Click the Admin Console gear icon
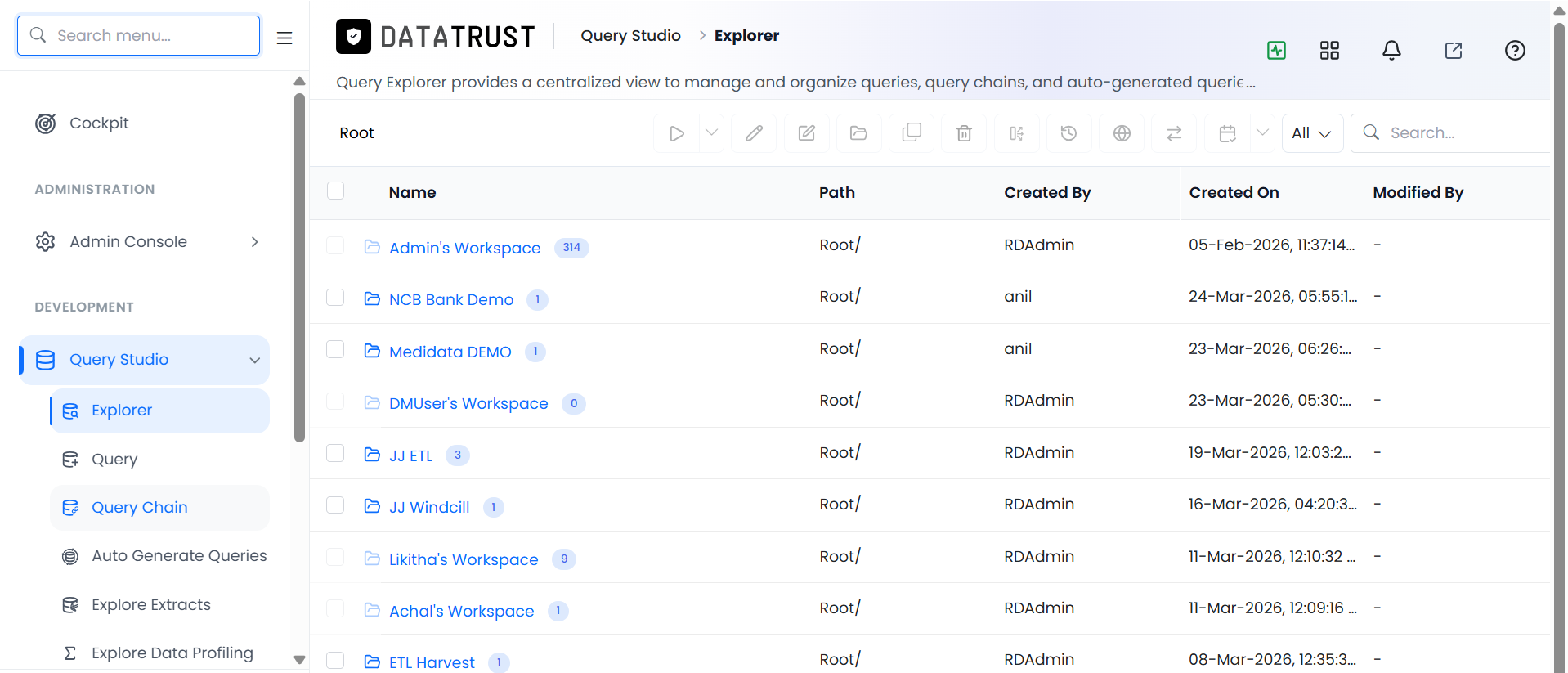Viewport: 1568px width, 673px height. [x=46, y=242]
